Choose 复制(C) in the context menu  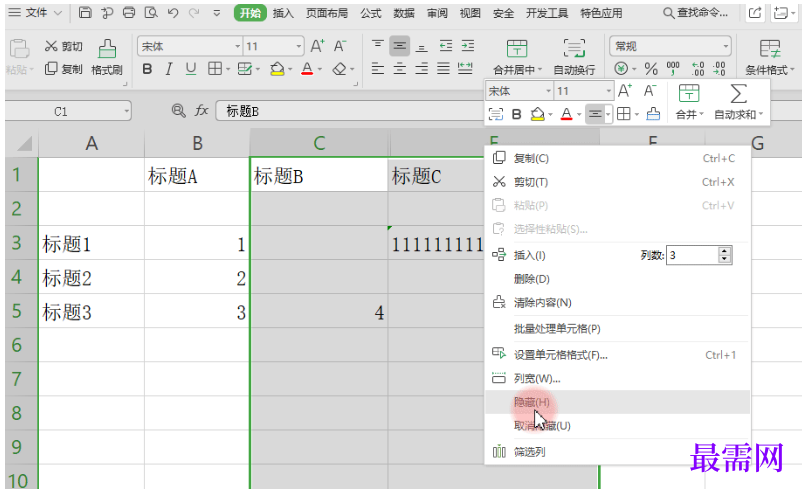pos(617,158)
